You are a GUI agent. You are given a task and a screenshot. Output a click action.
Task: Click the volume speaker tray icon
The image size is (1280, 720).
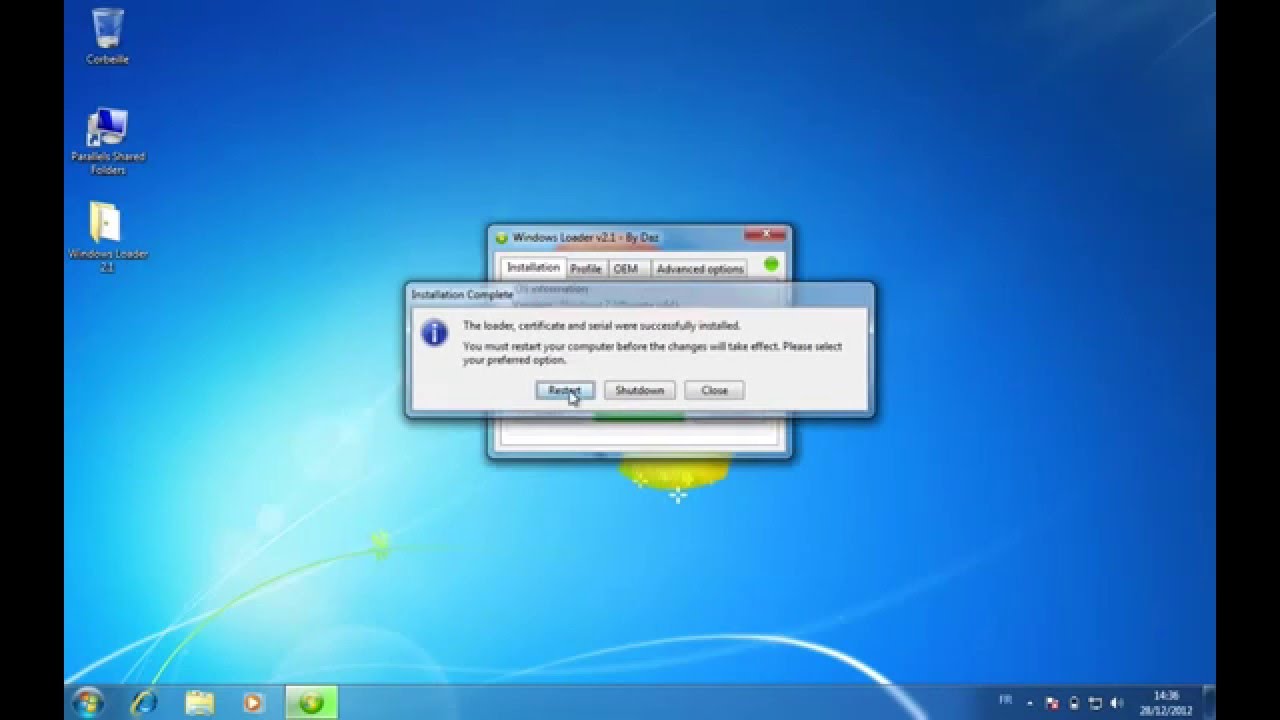point(1117,703)
